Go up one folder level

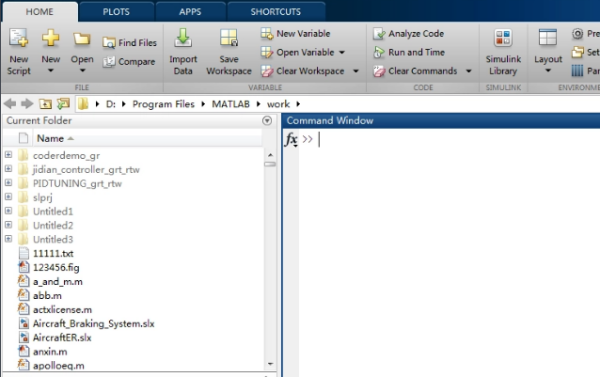[45, 104]
